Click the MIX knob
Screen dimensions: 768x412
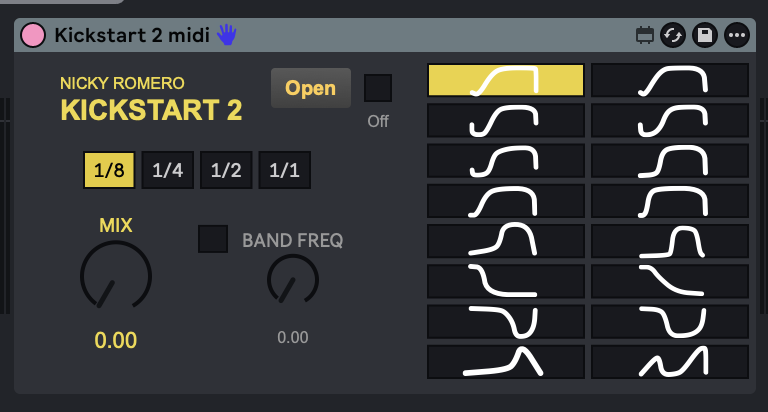click(x=116, y=276)
